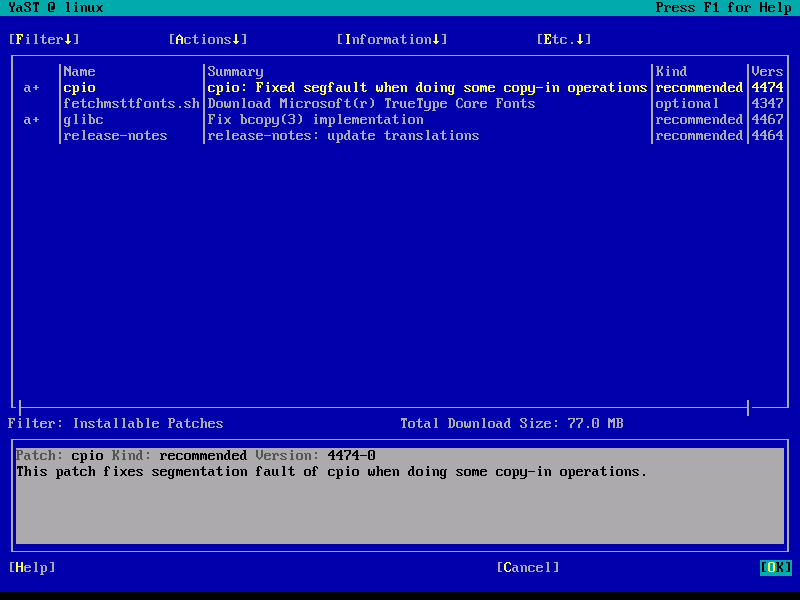Expand the Information menu
The image size is (800, 600).
pos(392,40)
